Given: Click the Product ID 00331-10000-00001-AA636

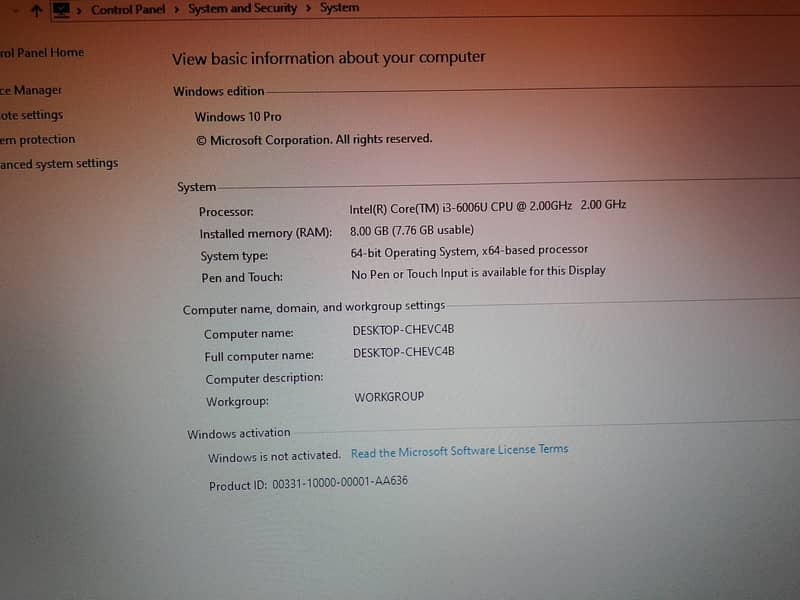Looking at the screenshot, I should pos(308,483).
